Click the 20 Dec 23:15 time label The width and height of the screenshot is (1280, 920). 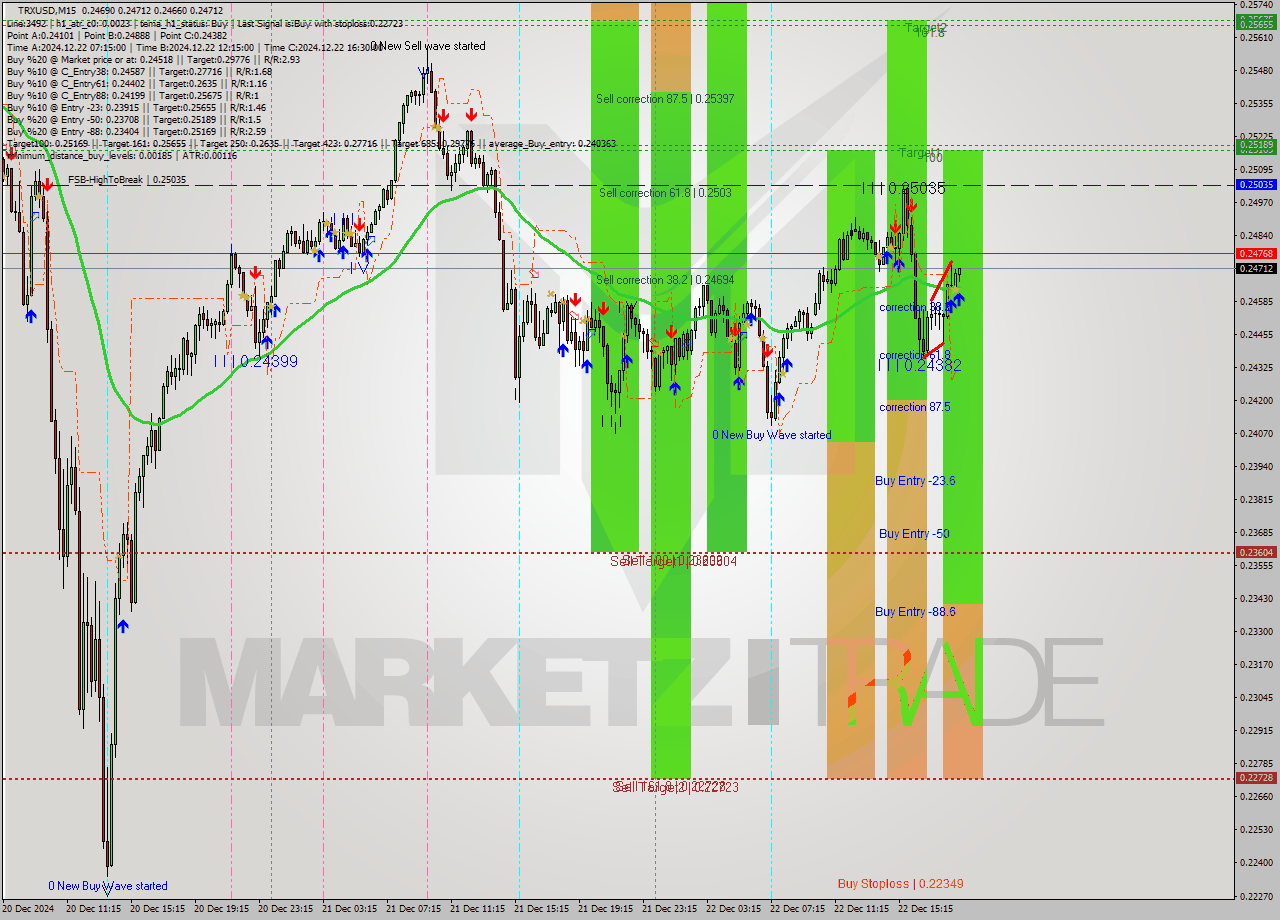click(x=285, y=909)
